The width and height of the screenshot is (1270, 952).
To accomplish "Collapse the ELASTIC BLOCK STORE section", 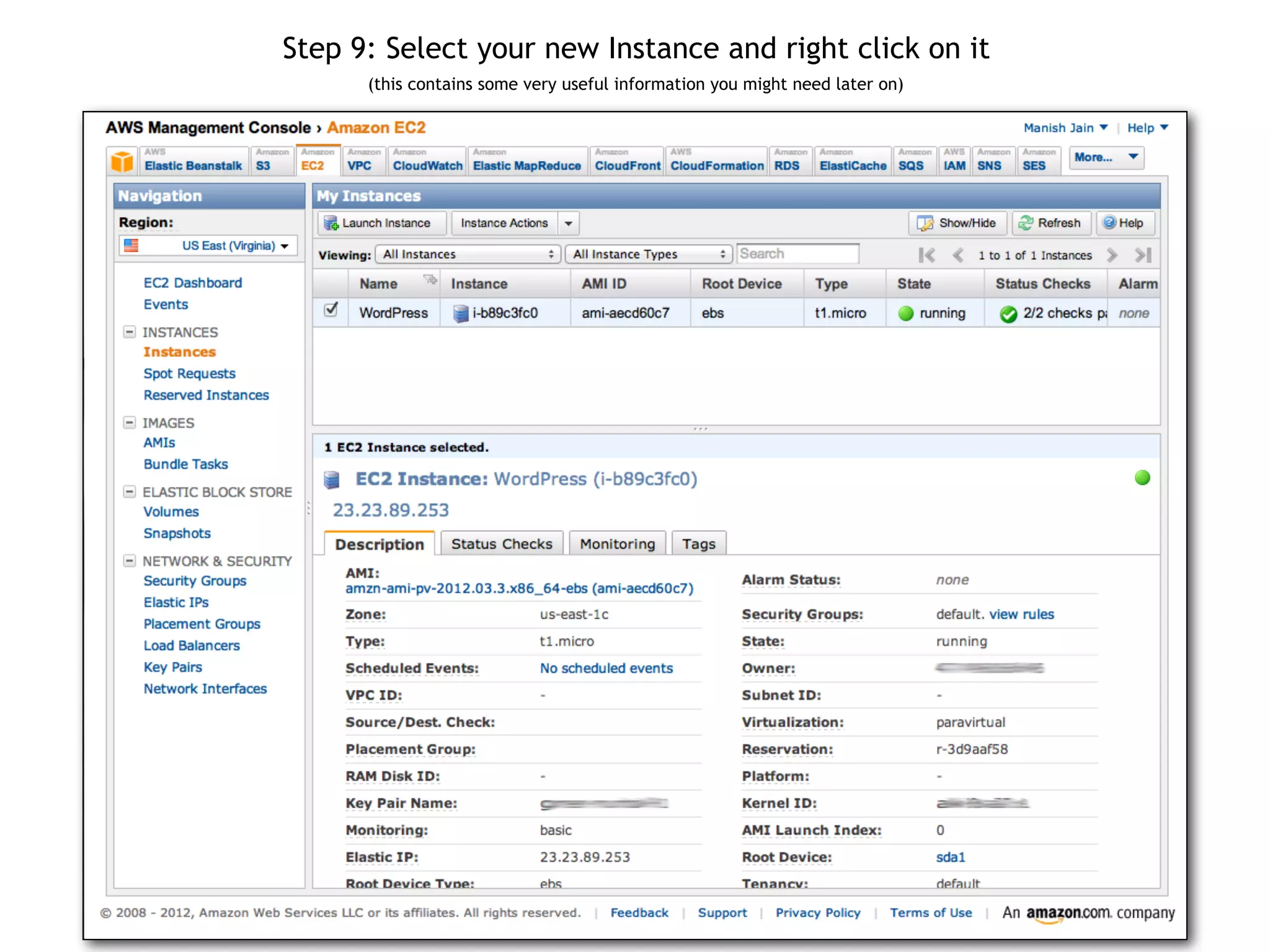I will [x=130, y=491].
